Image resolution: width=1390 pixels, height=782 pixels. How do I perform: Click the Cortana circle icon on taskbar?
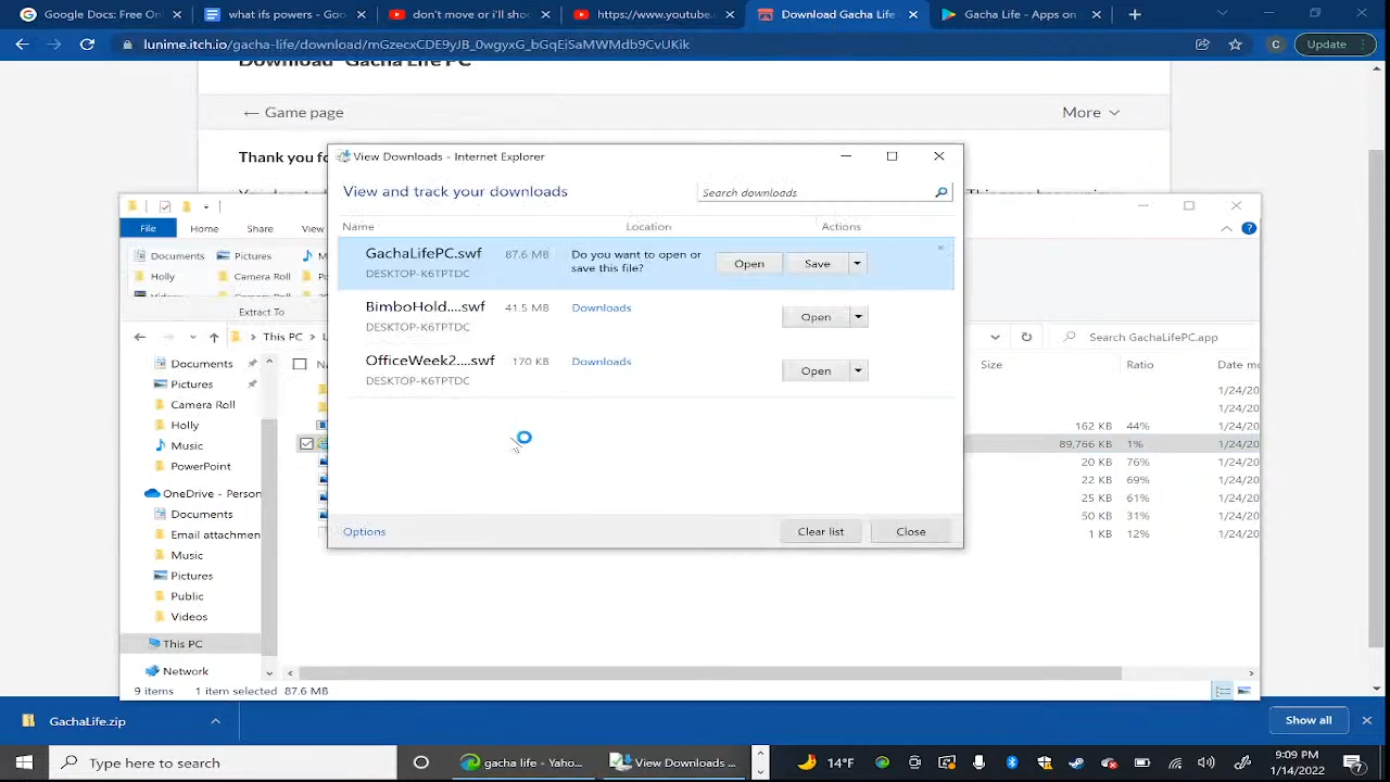click(x=421, y=762)
